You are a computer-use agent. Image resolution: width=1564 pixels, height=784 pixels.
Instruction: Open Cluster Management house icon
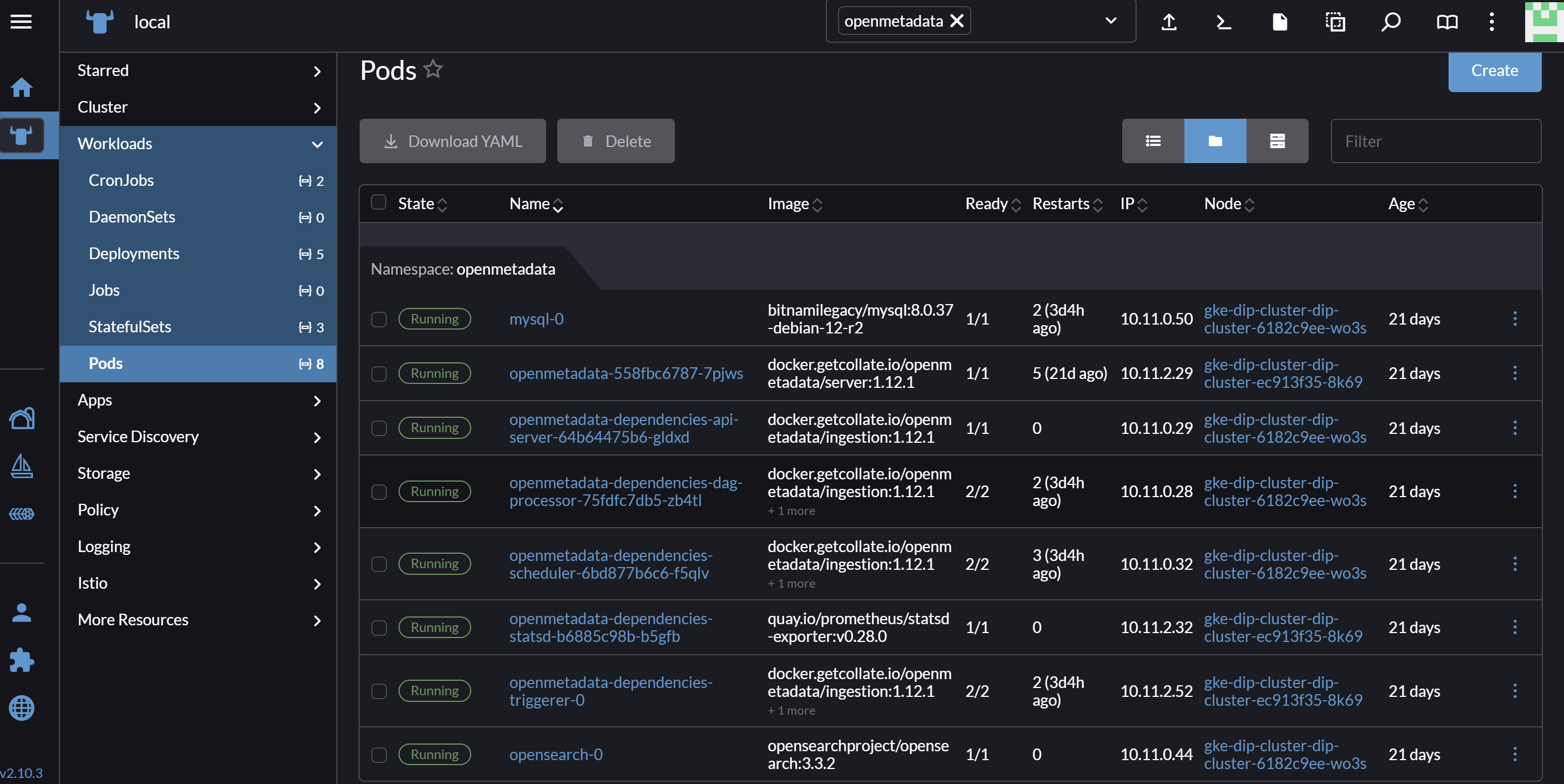point(21,418)
